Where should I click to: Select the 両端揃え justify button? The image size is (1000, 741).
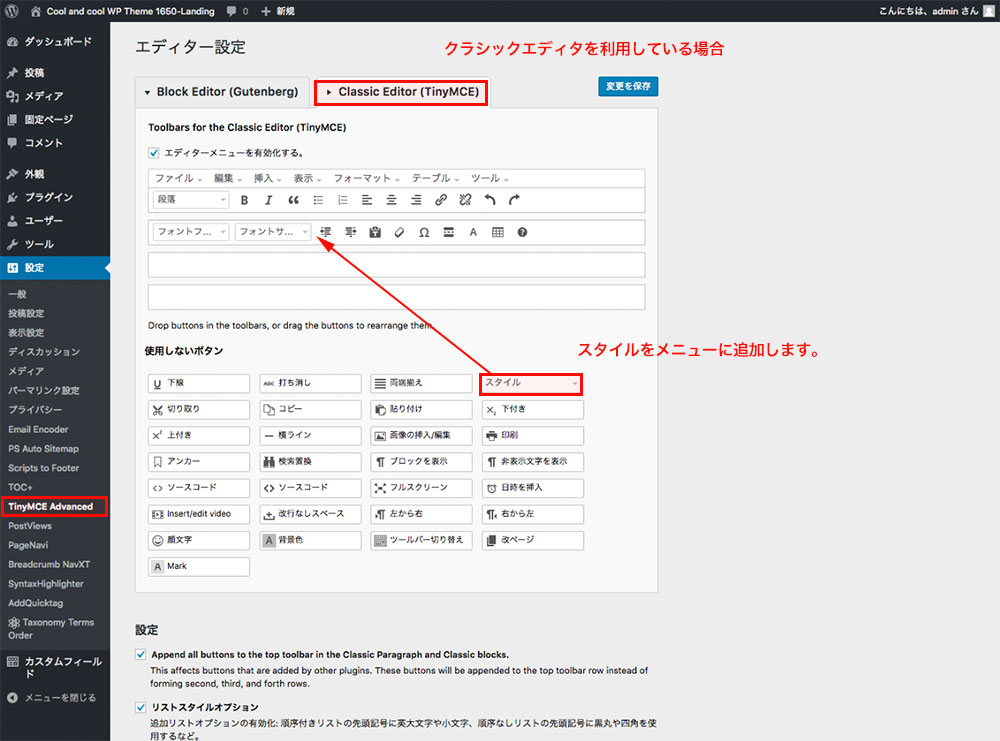tap(421, 383)
